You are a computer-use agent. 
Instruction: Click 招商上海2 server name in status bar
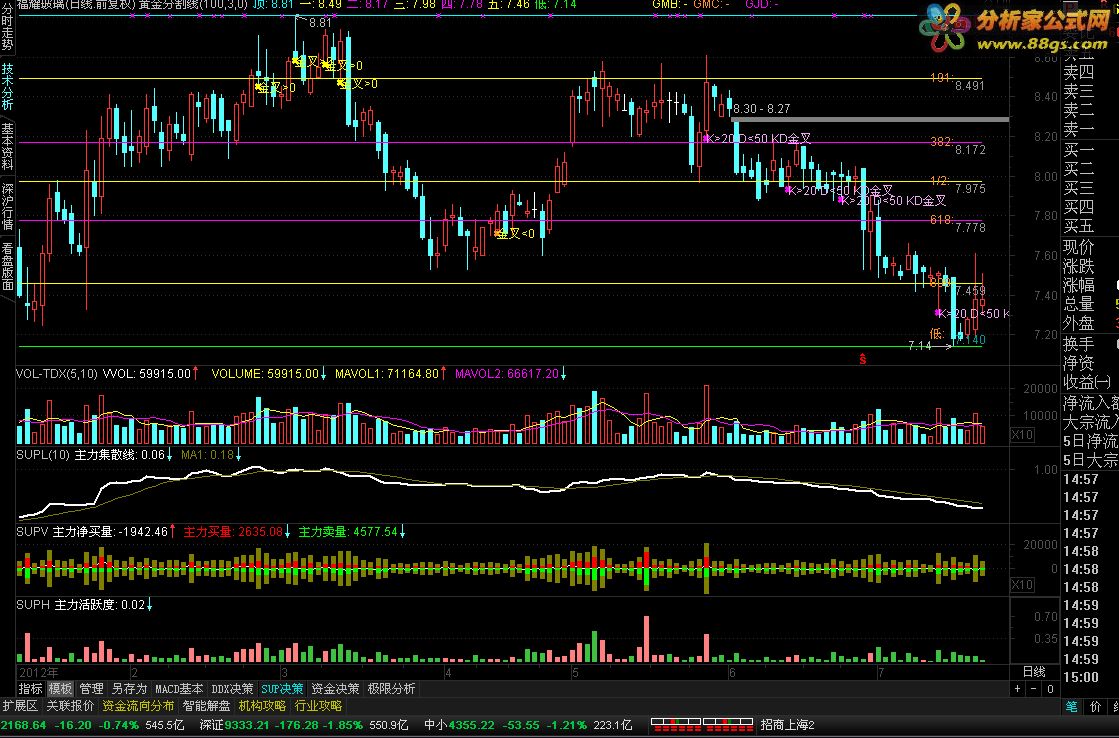(x=787, y=725)
